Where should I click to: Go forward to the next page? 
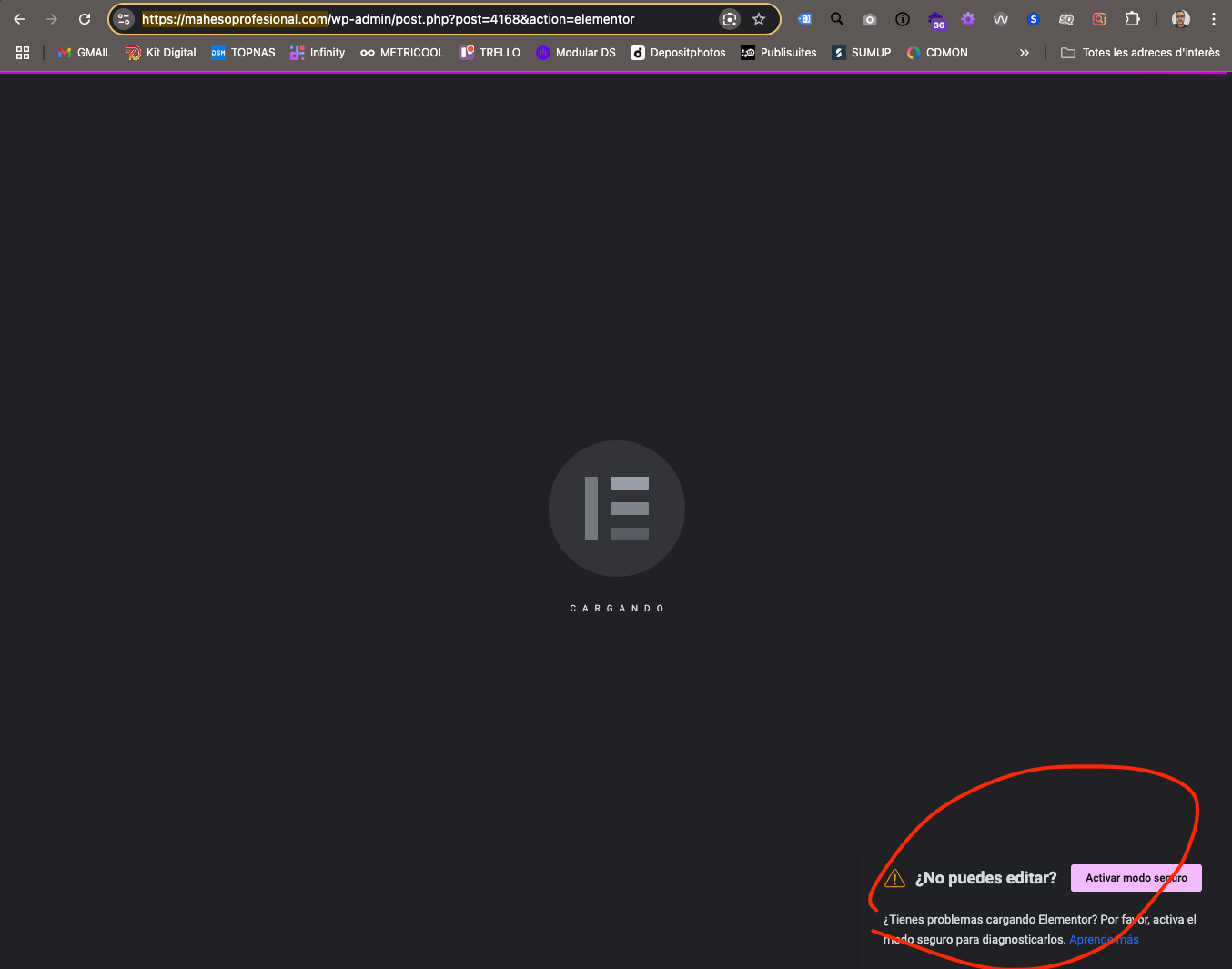(x=52, y=19)
